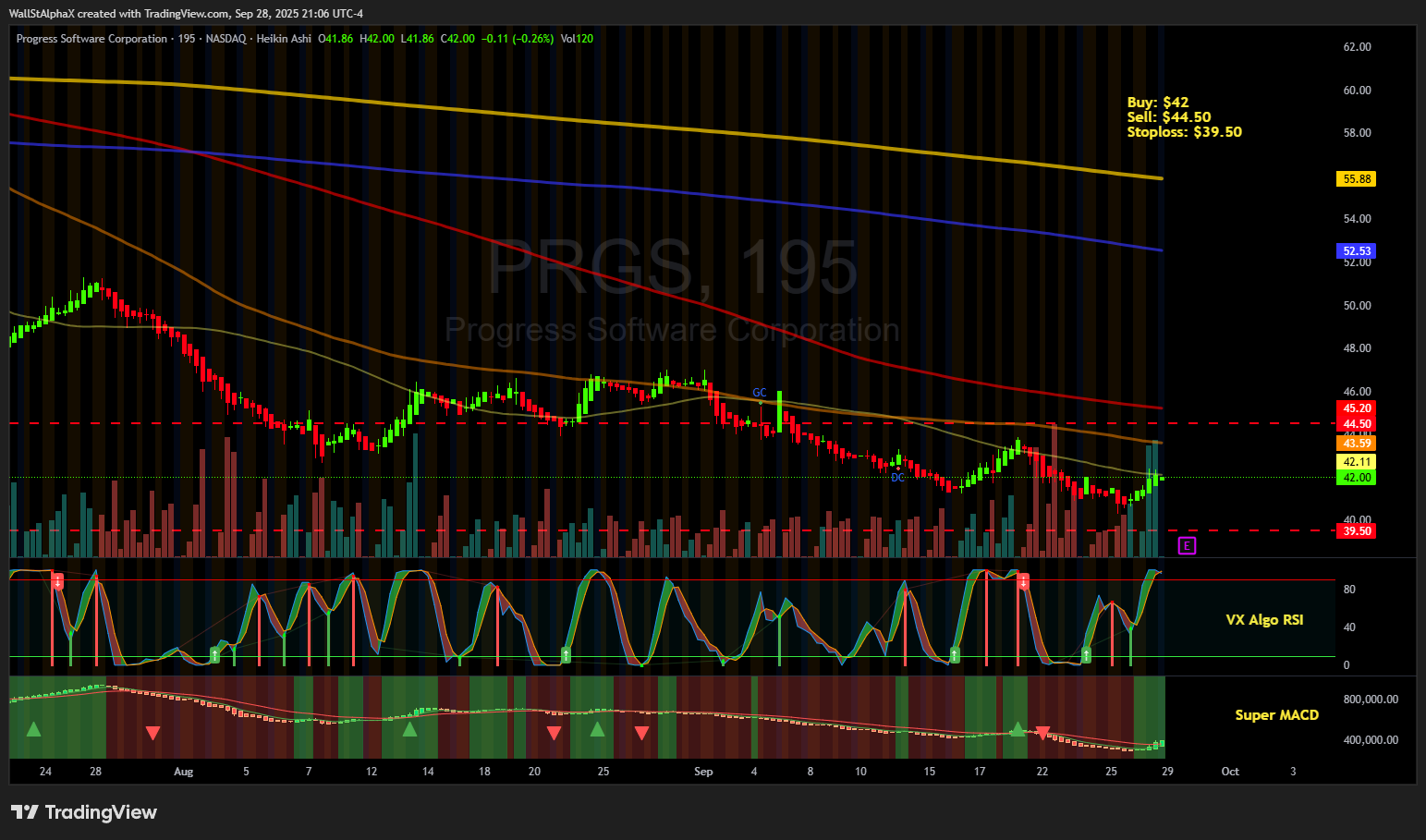Click the yellow 42.11 price label

[x=1356, y=462]
